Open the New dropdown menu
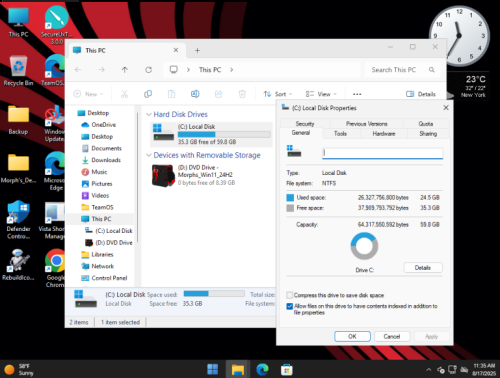 click(x=88, y=94)
